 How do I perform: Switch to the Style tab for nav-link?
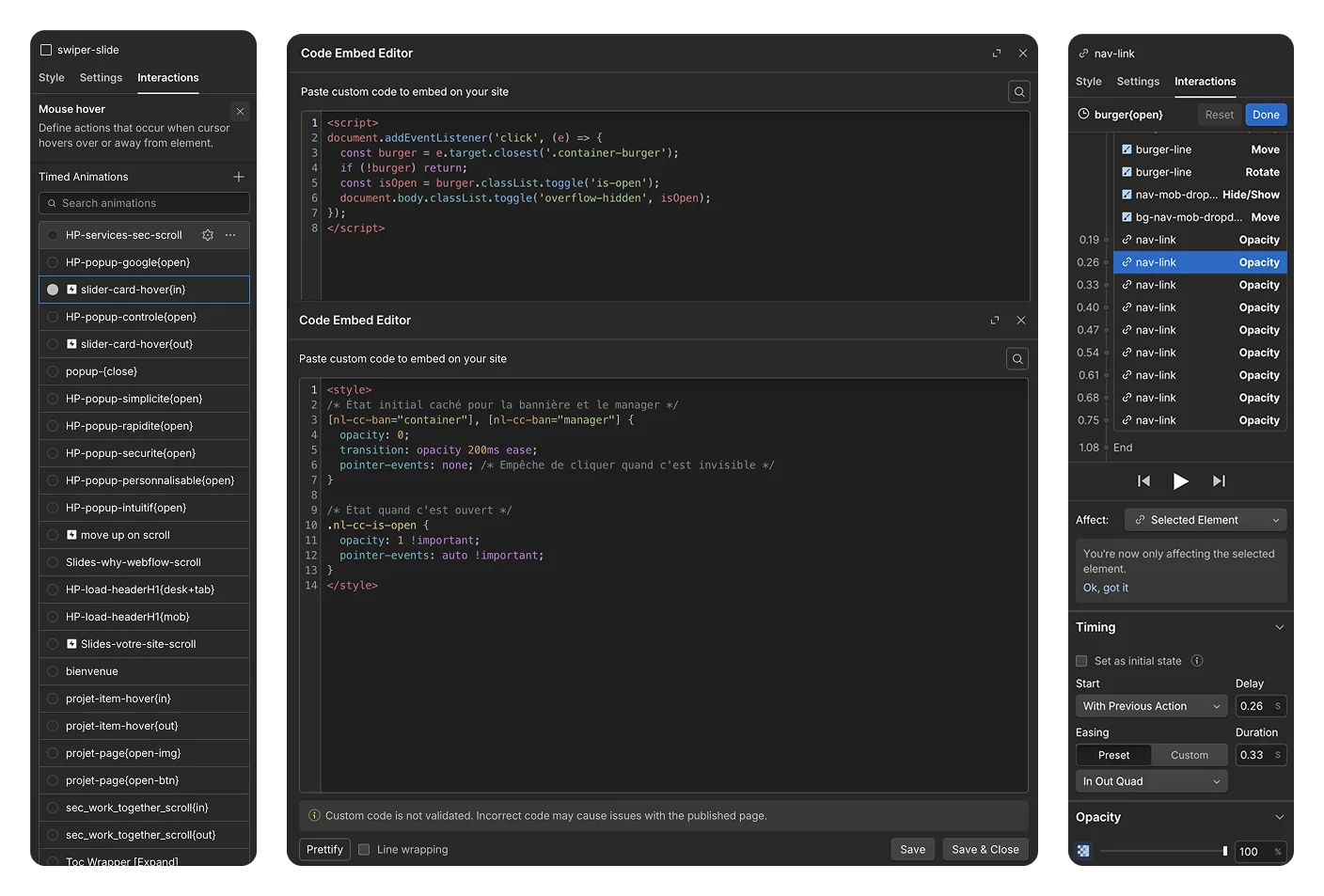pos(1088,82)
